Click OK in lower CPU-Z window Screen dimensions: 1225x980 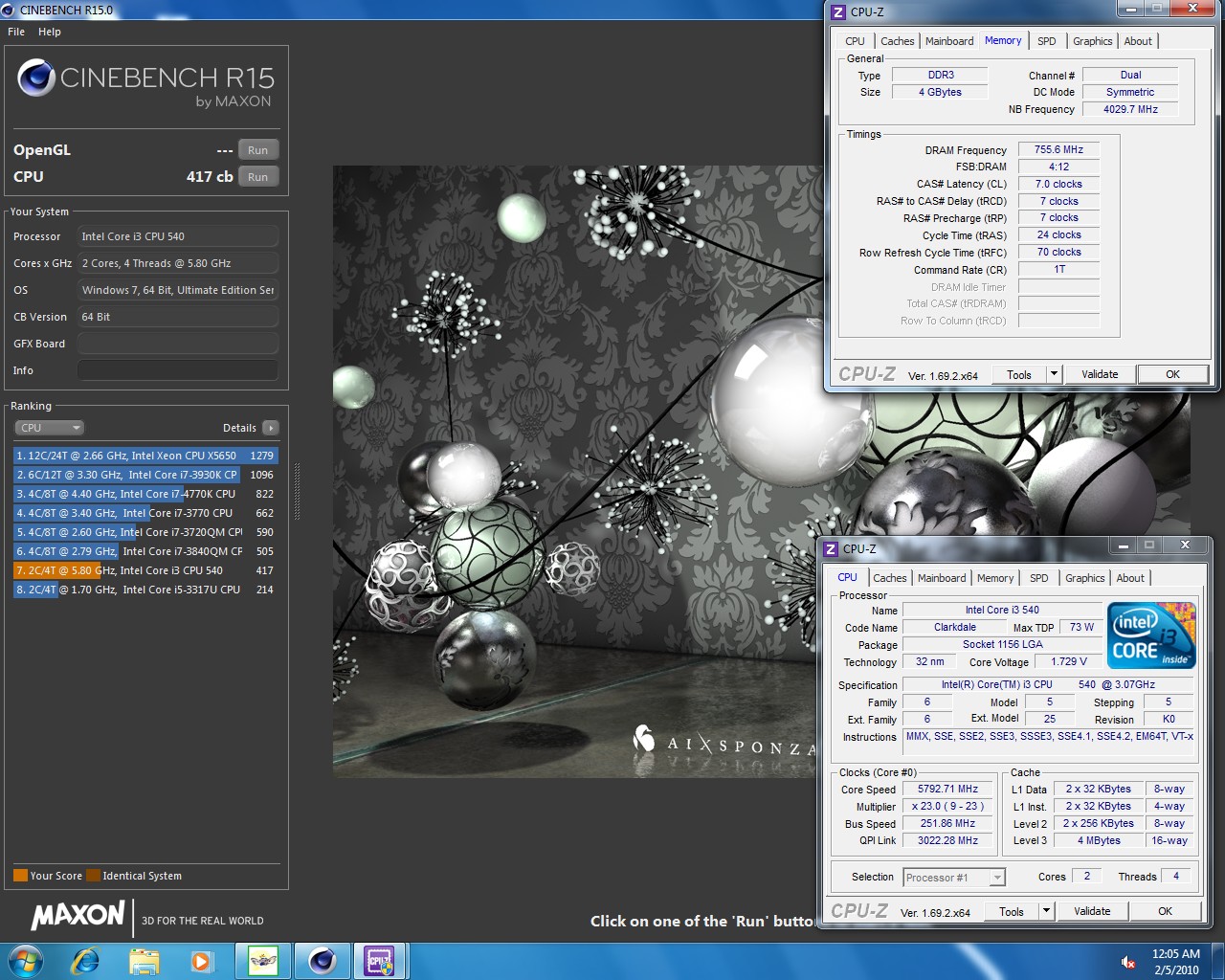pyautogui.click(x=1165, y=912)
